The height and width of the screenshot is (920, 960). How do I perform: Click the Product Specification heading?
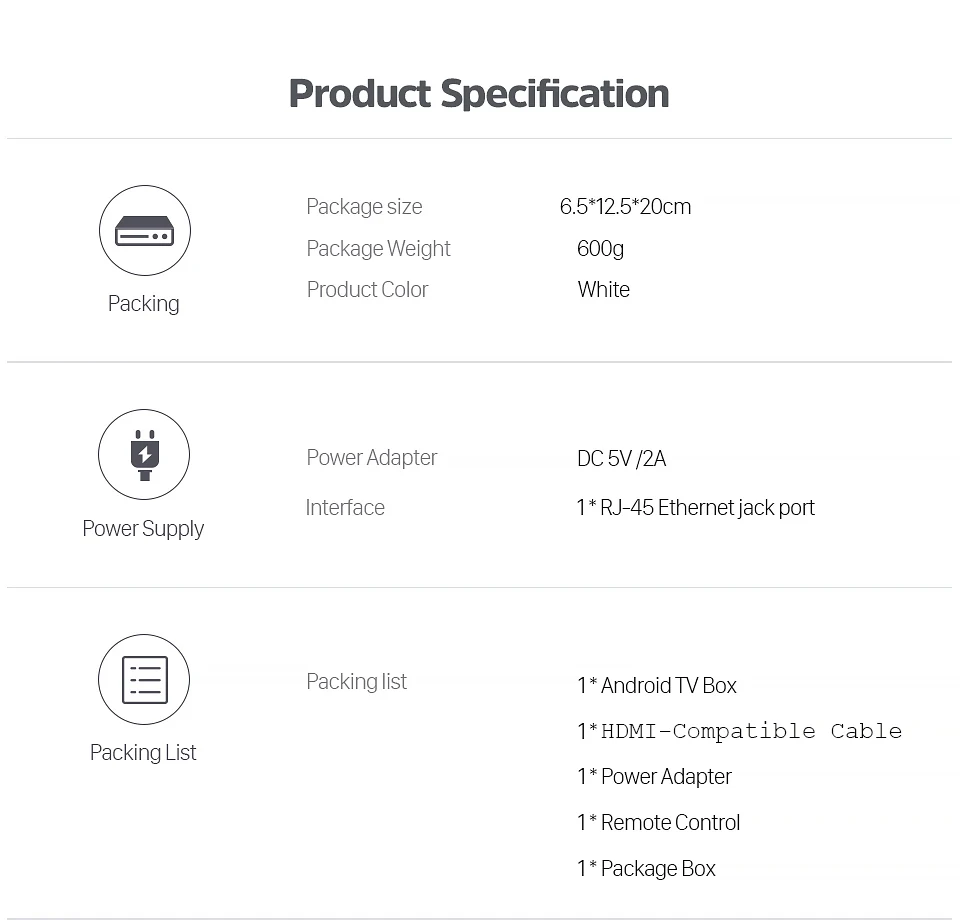tap(479, 94)
